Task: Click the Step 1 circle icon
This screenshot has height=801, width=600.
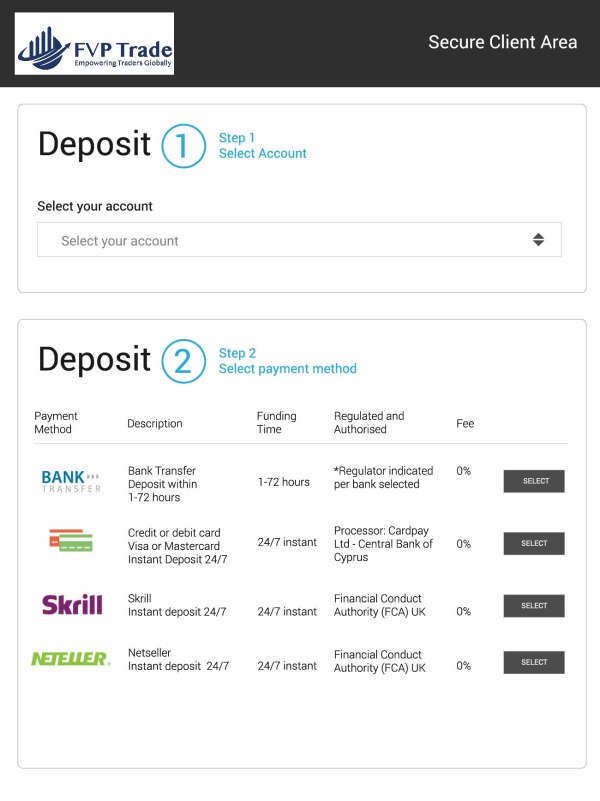Action: click(x=183, y=146)
